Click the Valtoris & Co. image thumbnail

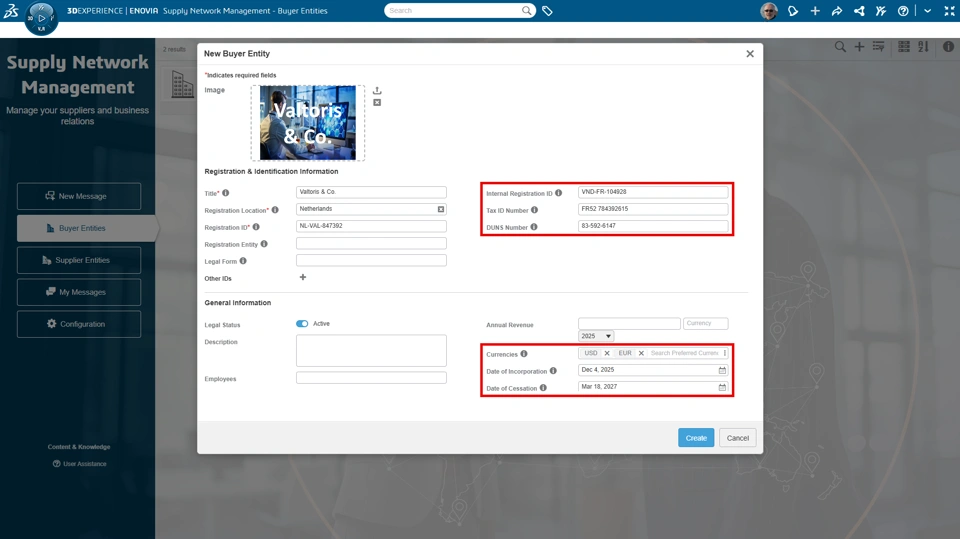[307, 122]
